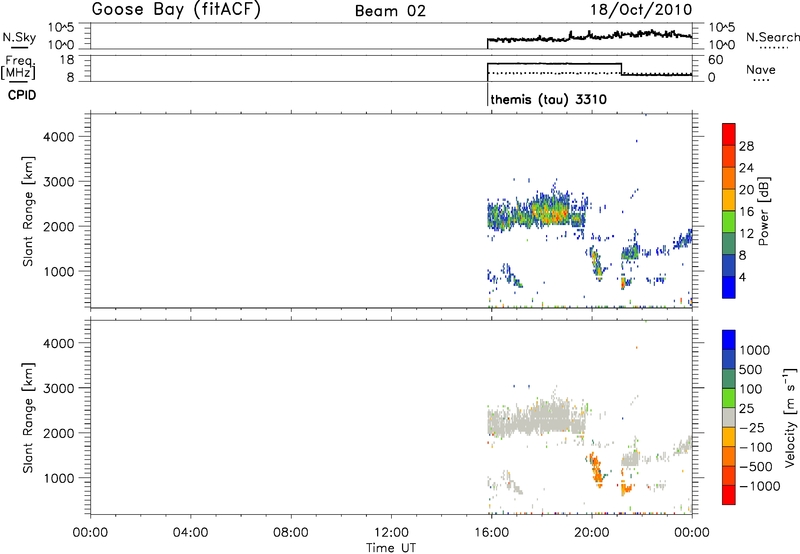The width and height of the screenshot is (800, 554).
Task: Click the 'Power [dB]' color bar title
Action: [763, 211]
